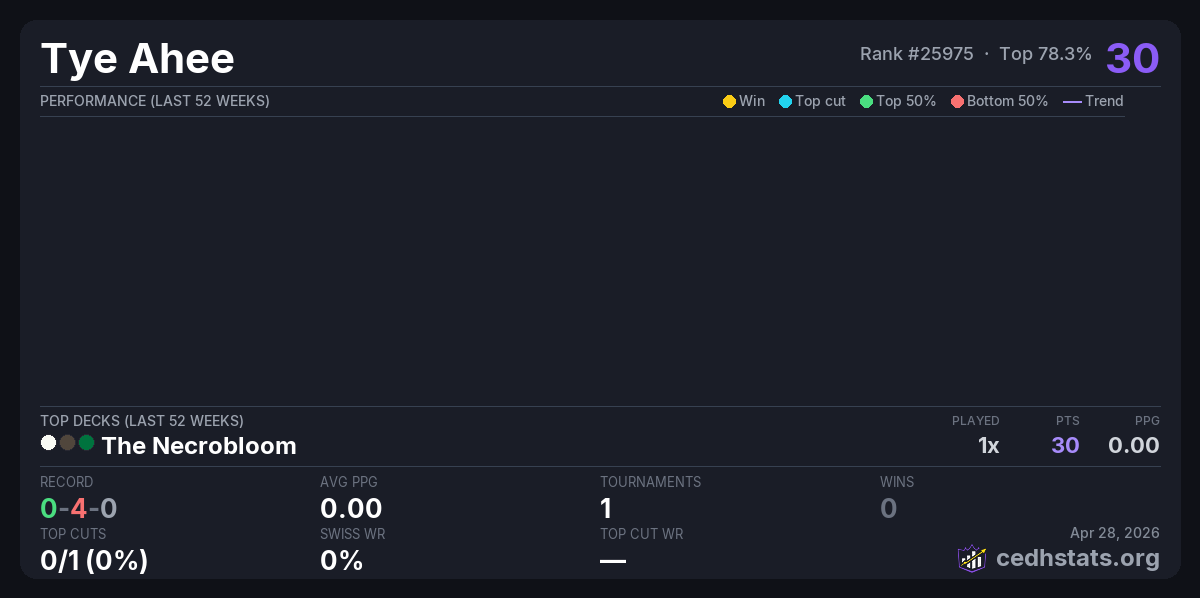Click the red Bottom 50% legend dot
This screenshot has width=1200, height=598.
click(957, 101)
